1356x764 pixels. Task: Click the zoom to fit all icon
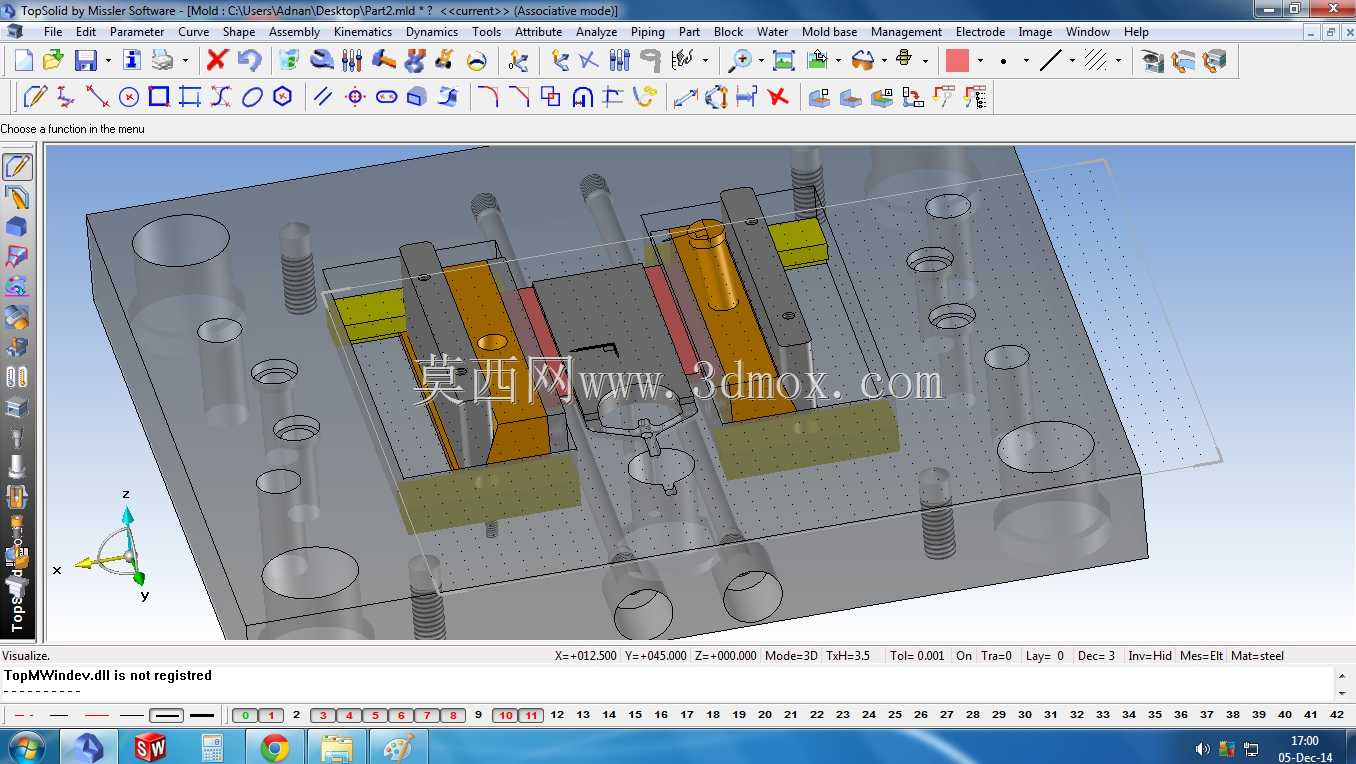coord(784,60)
